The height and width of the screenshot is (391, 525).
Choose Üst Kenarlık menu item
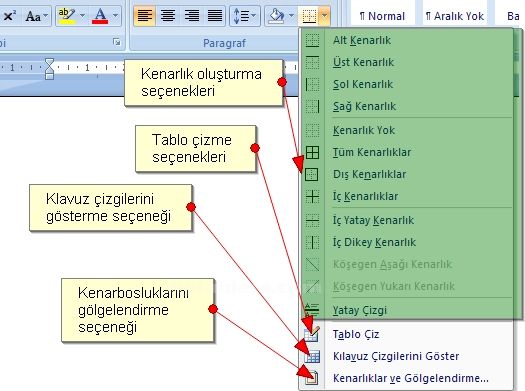coord(407,62)
